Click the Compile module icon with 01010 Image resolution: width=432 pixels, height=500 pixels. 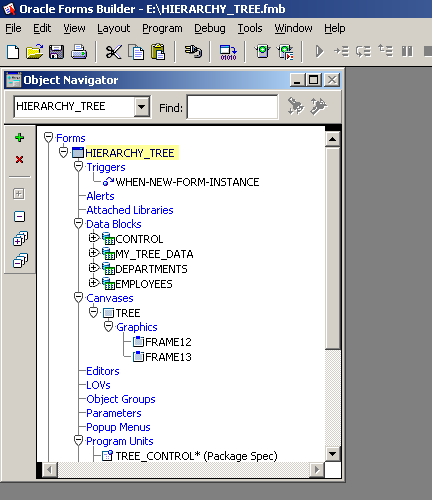[228, 52]
